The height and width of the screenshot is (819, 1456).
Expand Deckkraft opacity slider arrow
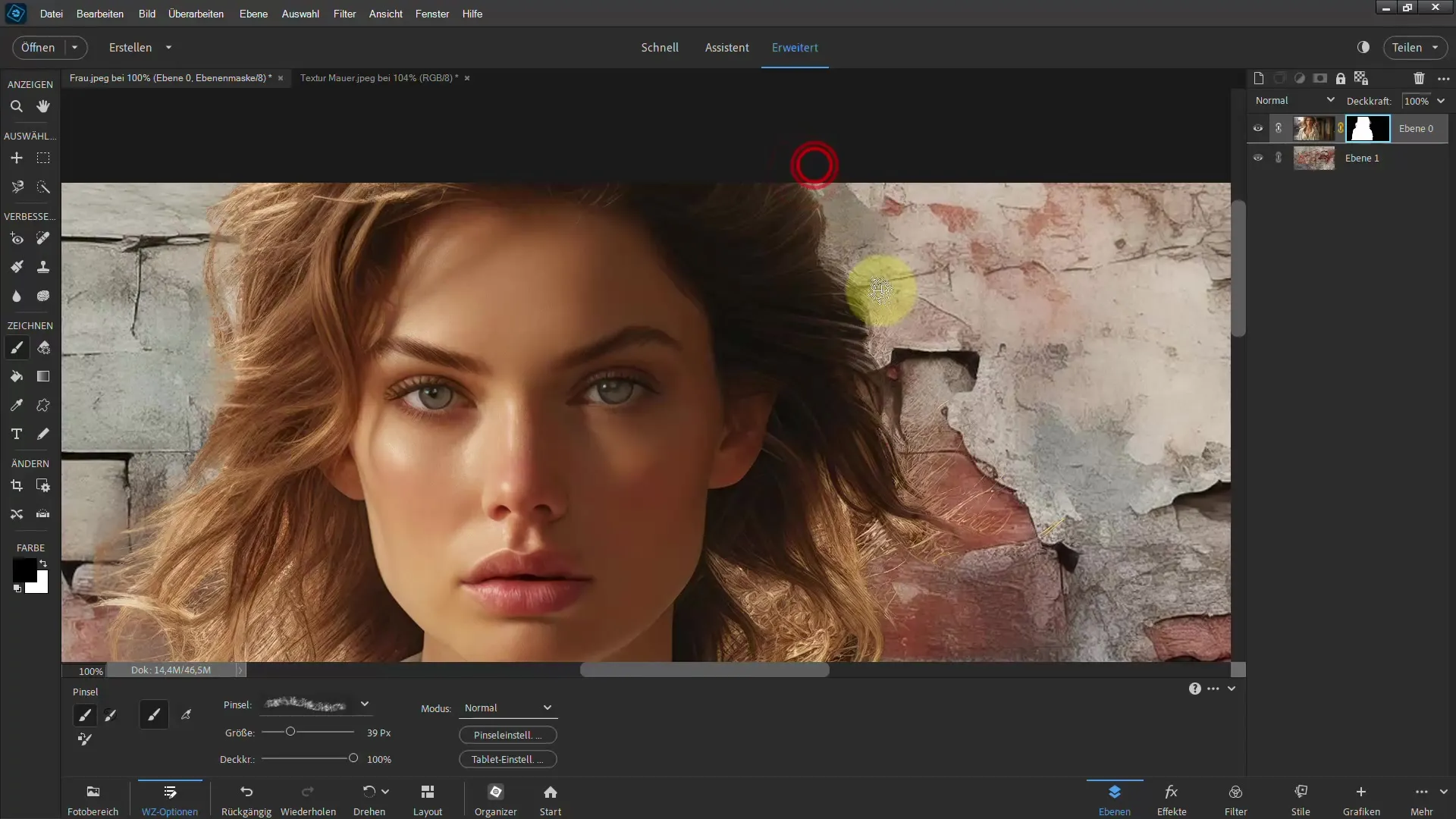pyautogui.click(x=1441, y=100)
